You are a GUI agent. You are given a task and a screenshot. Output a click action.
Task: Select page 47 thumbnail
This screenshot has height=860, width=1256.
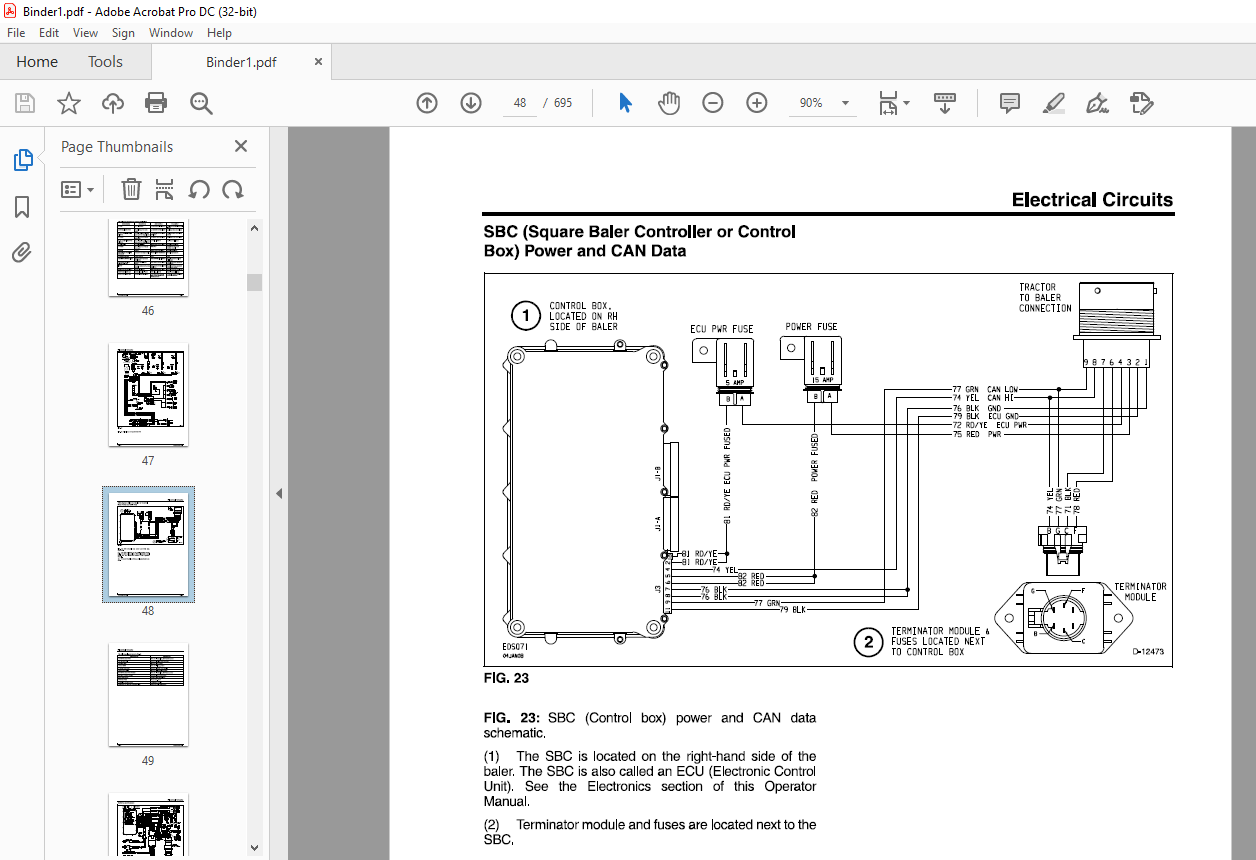[x=148, y=395]
